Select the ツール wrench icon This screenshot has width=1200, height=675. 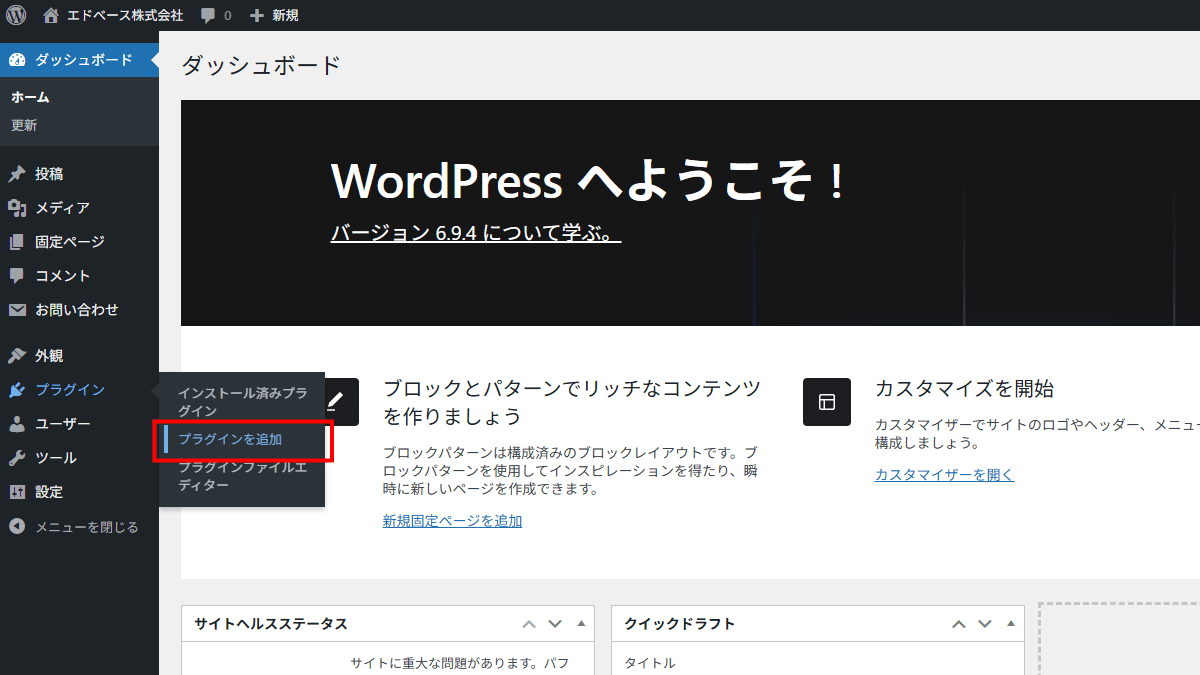click(x=16, y=457)
